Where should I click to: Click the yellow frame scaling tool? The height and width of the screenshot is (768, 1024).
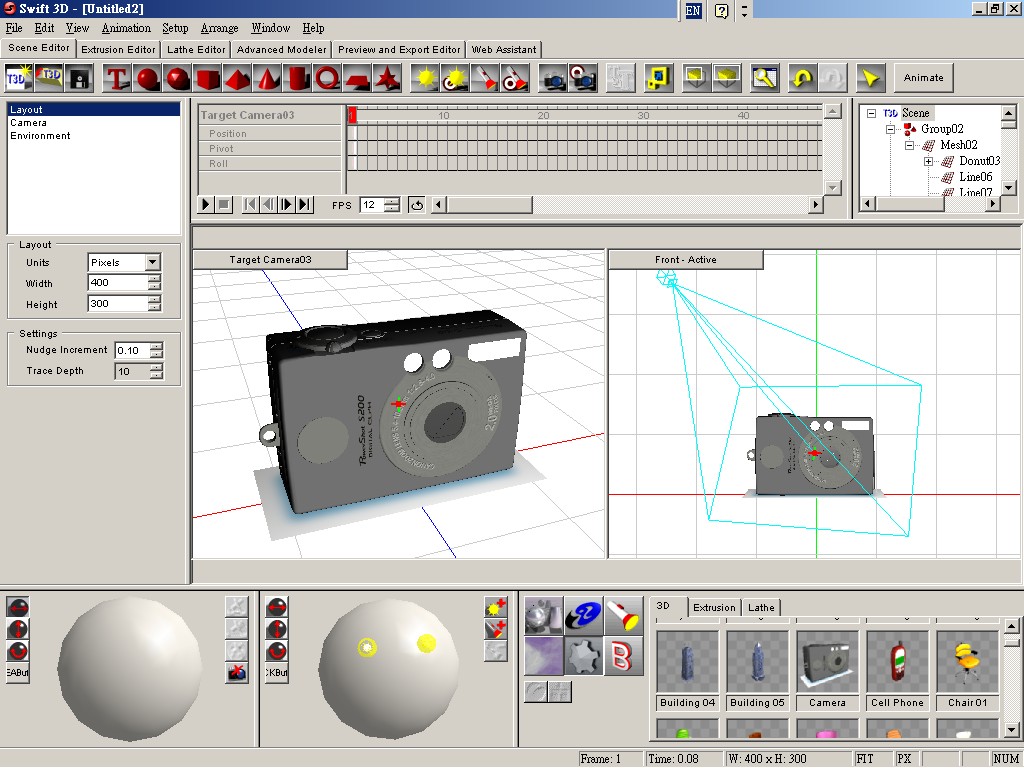(658, 78)
